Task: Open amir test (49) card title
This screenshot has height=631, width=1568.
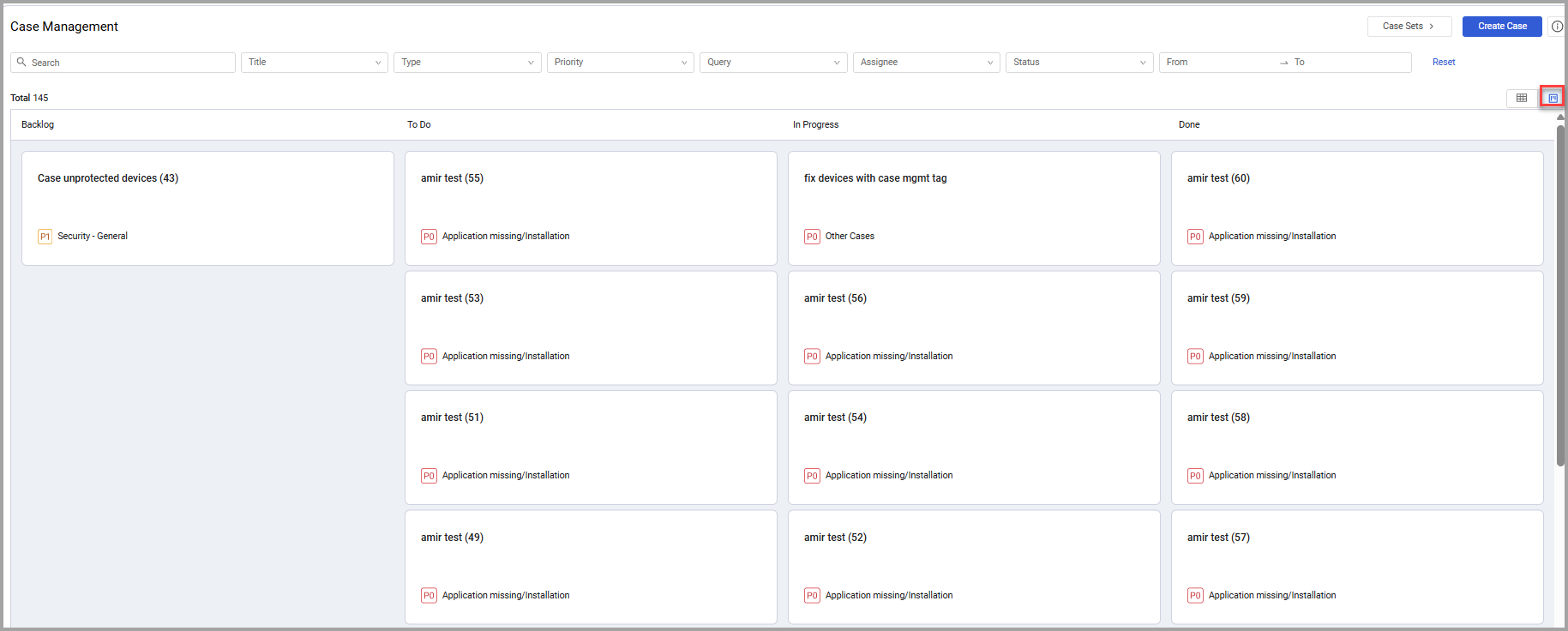Action: [x=452, y=538]
